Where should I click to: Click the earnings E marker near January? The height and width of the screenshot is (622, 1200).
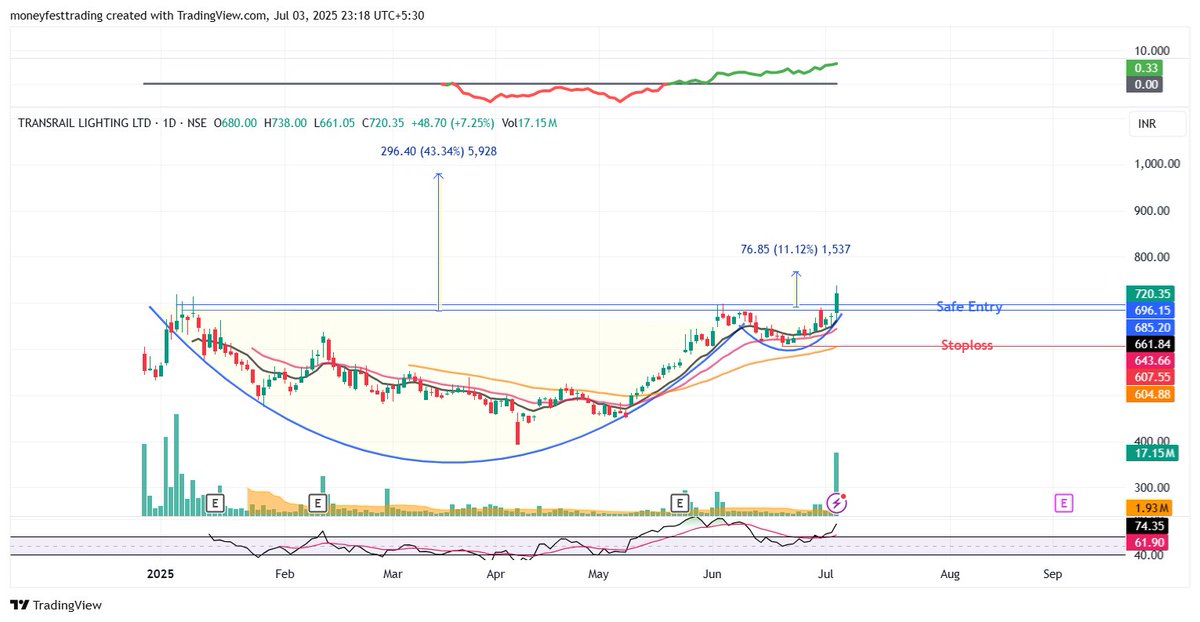(214, 502)
